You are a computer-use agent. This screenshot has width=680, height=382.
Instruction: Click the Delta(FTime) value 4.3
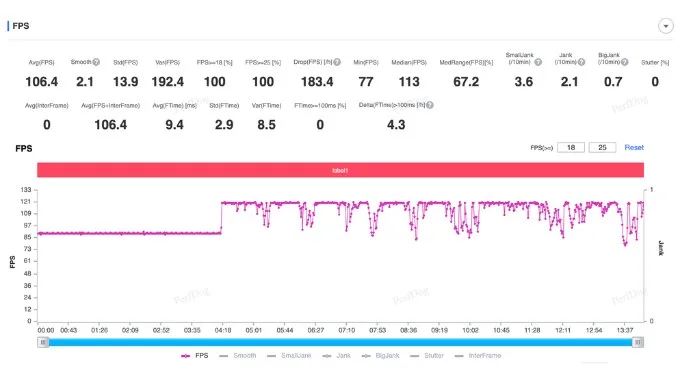pyautogui.click(x=396, y=125)
